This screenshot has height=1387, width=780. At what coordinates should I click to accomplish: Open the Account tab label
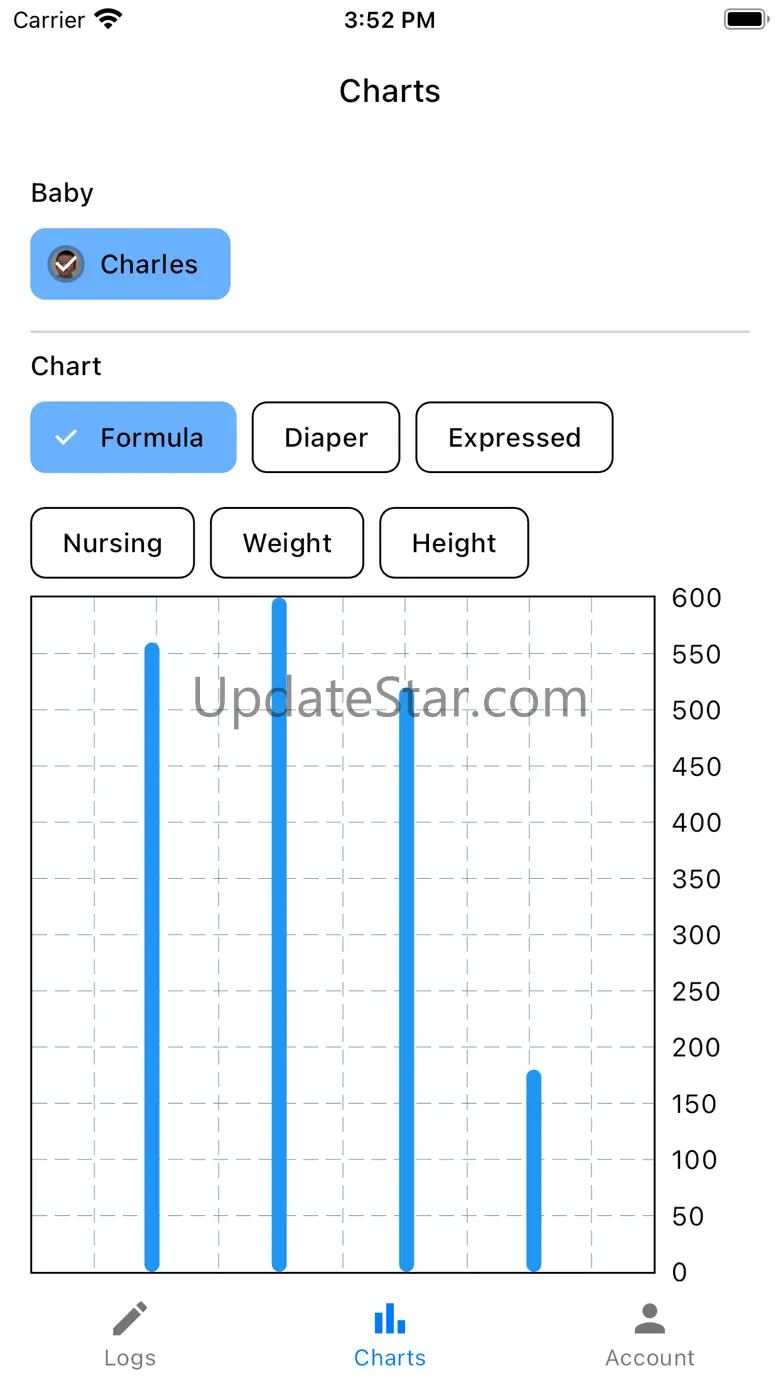click(650, 1358)
